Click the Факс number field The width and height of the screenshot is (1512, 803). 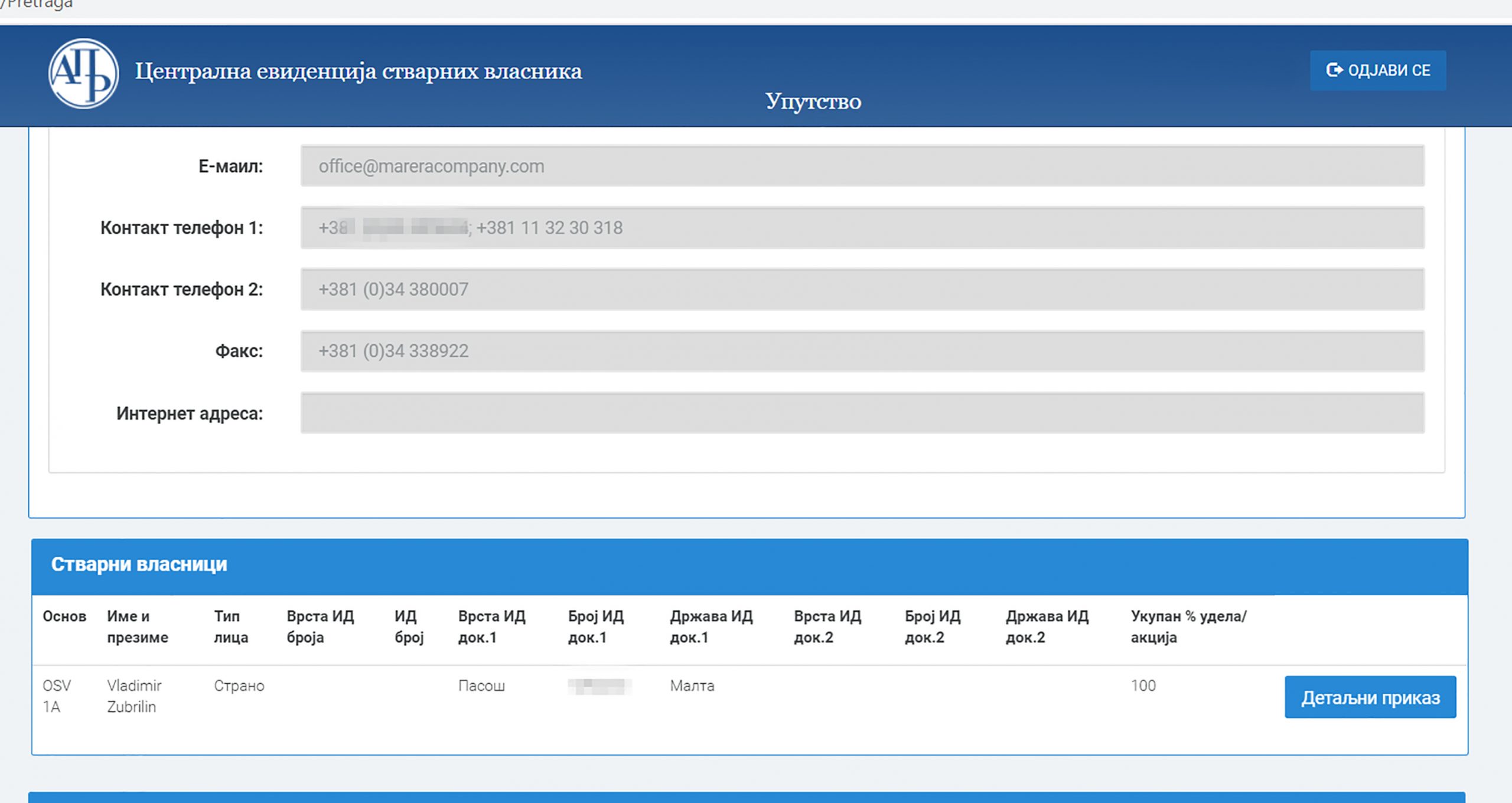pos(862,351)
